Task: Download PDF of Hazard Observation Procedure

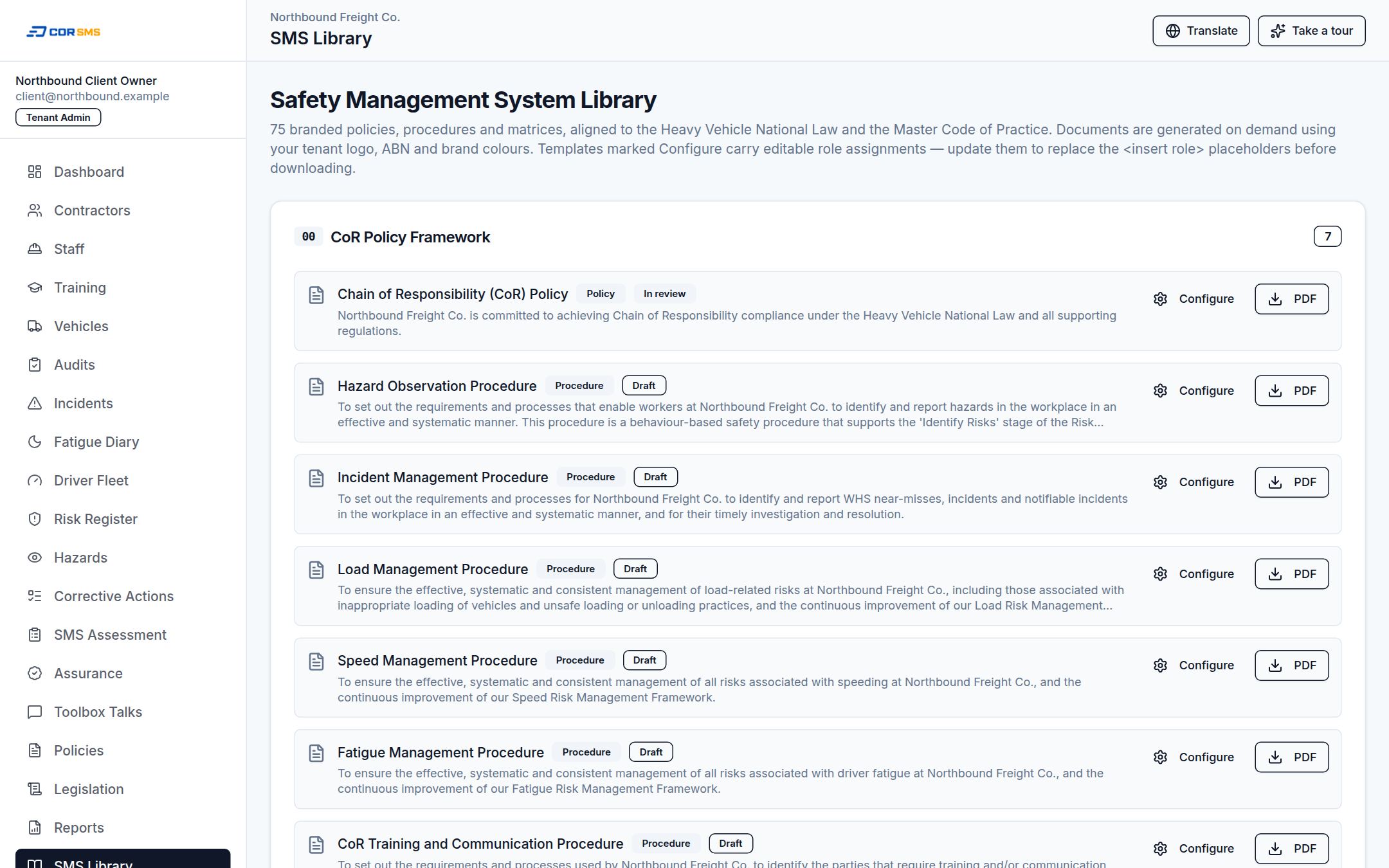Action: coord(1291,391)
